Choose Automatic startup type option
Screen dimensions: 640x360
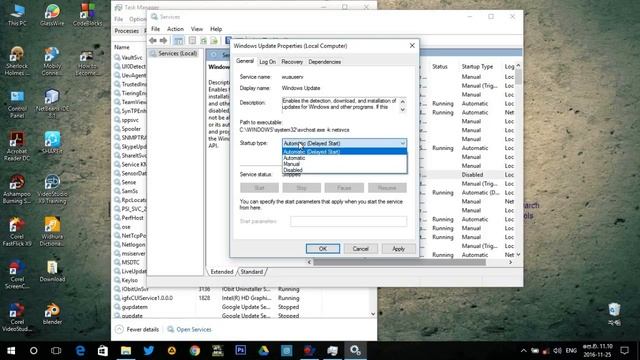(344, 158)
